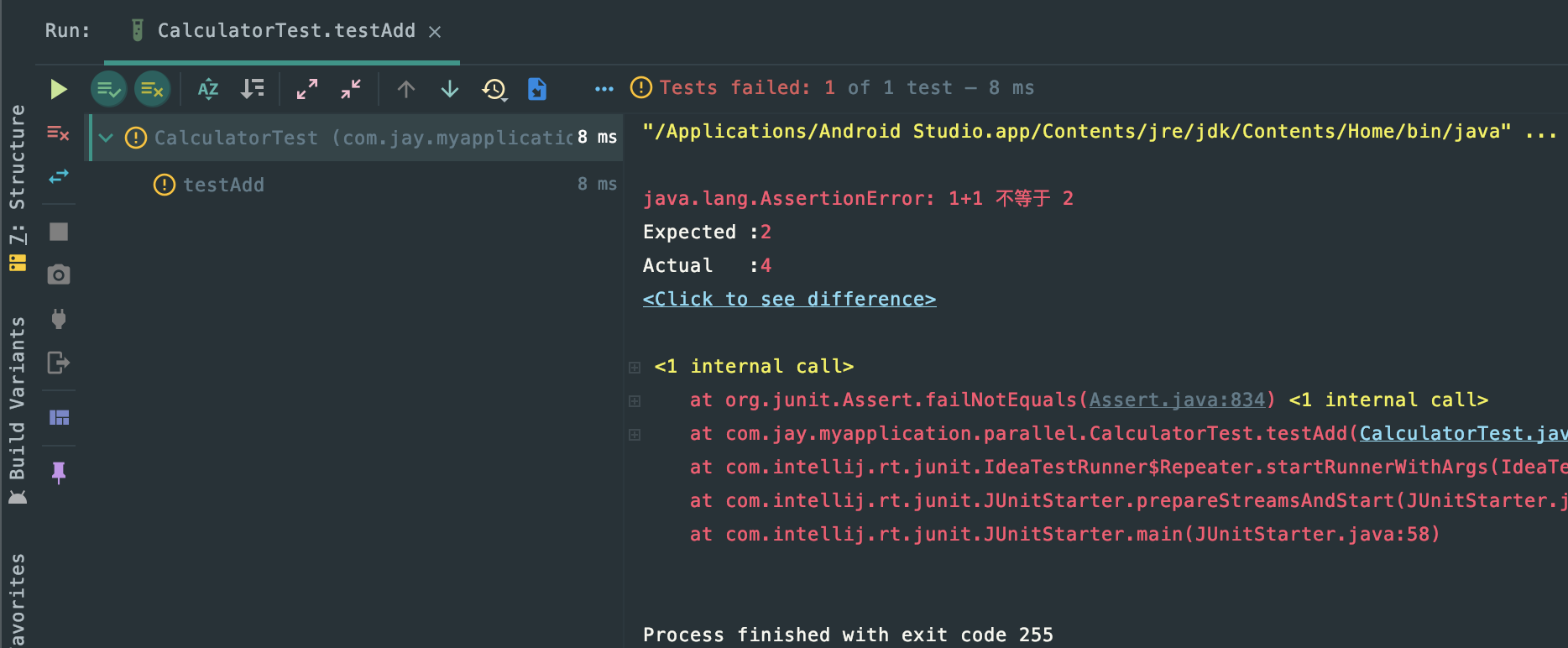Collapse all test tree nodes
Image resolution: width=1568 pixels, height=648 pixels.
coord(351,89)
